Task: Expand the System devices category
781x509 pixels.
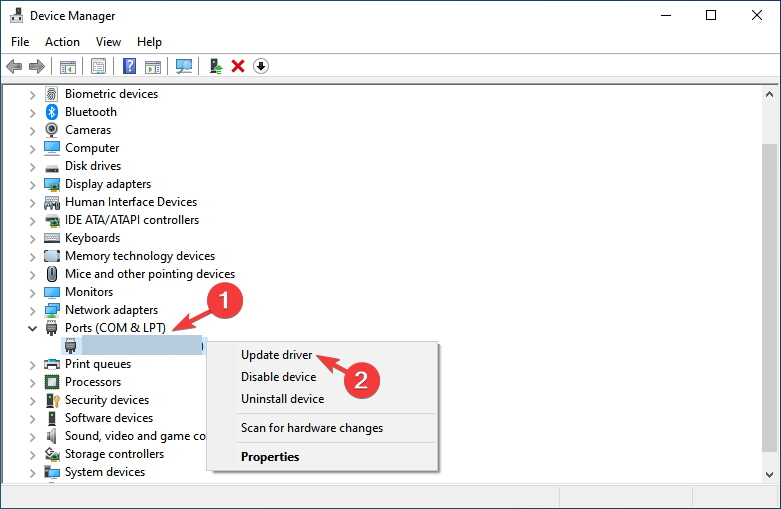Action: [x=32, y=473]
